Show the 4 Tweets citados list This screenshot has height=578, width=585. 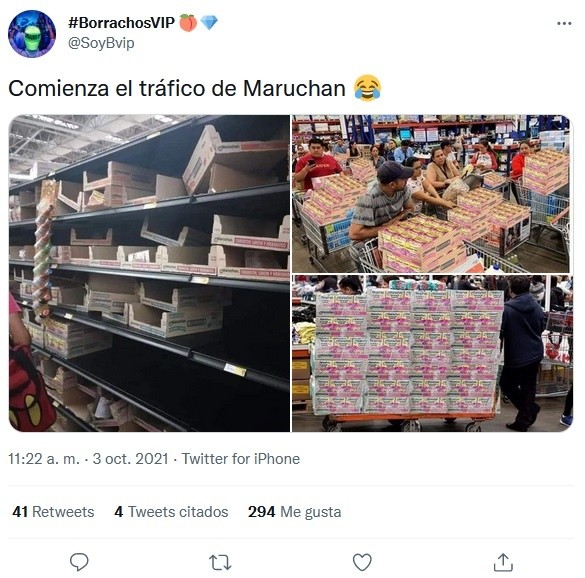pos(171,512)
